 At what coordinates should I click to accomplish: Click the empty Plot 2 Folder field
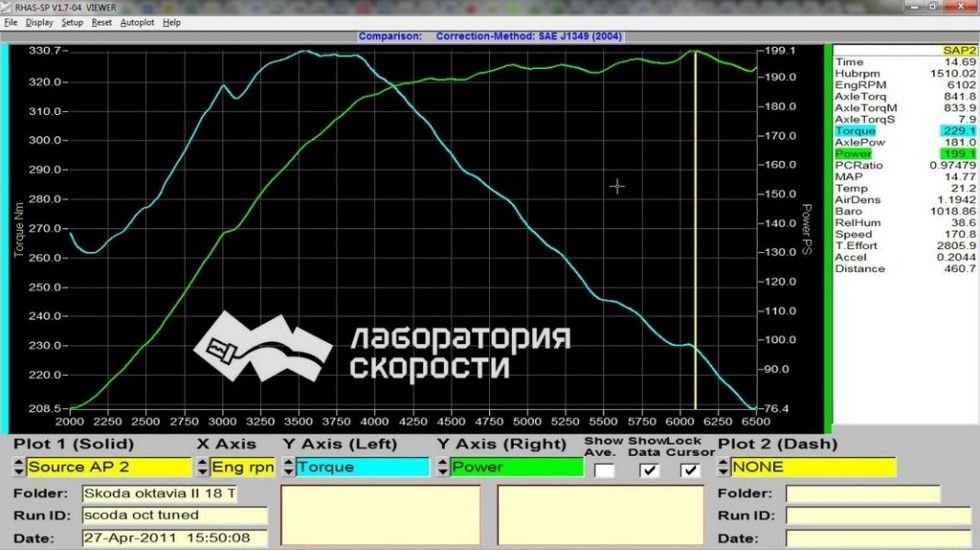(x=862, y=494)
